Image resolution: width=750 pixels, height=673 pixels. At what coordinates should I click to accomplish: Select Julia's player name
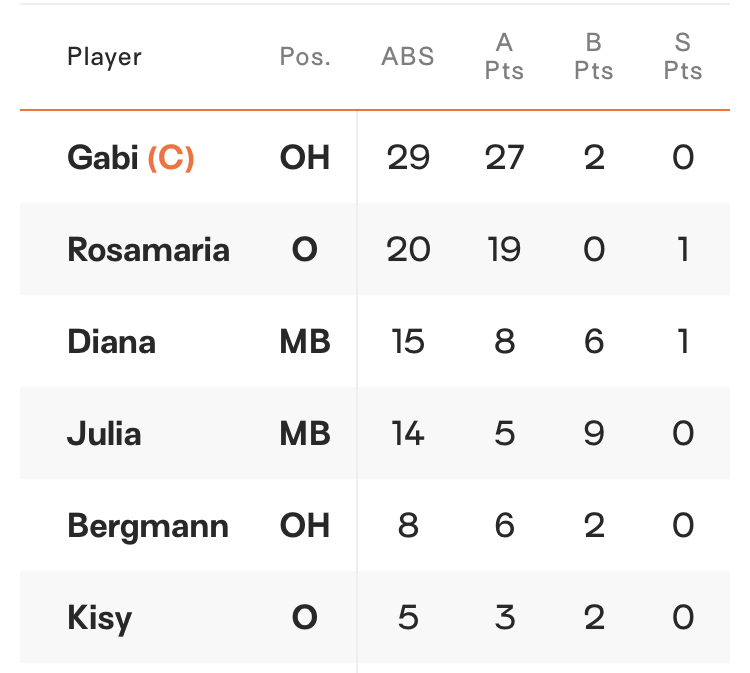(x=104, y=434)
